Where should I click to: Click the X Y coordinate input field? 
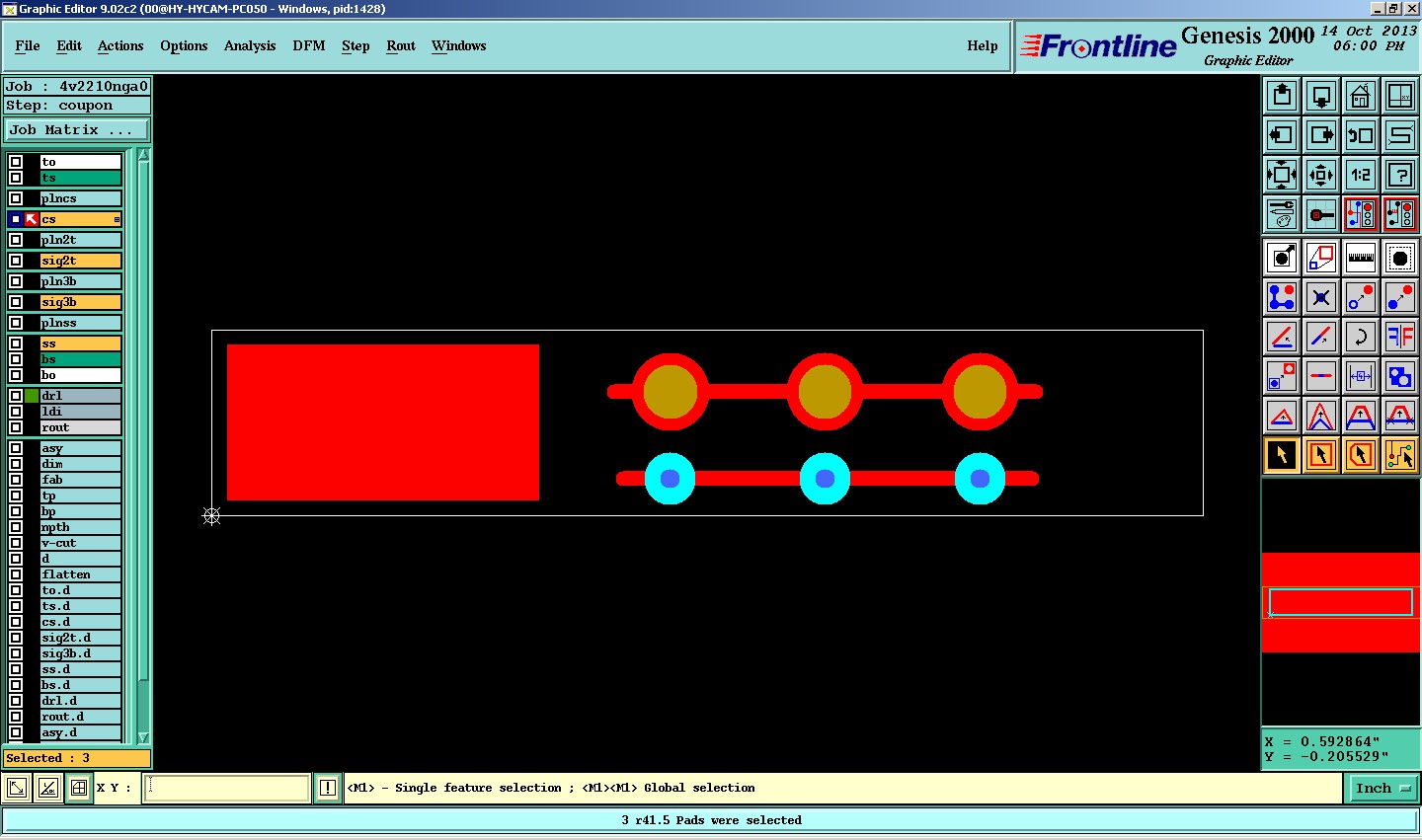[227, 788]
